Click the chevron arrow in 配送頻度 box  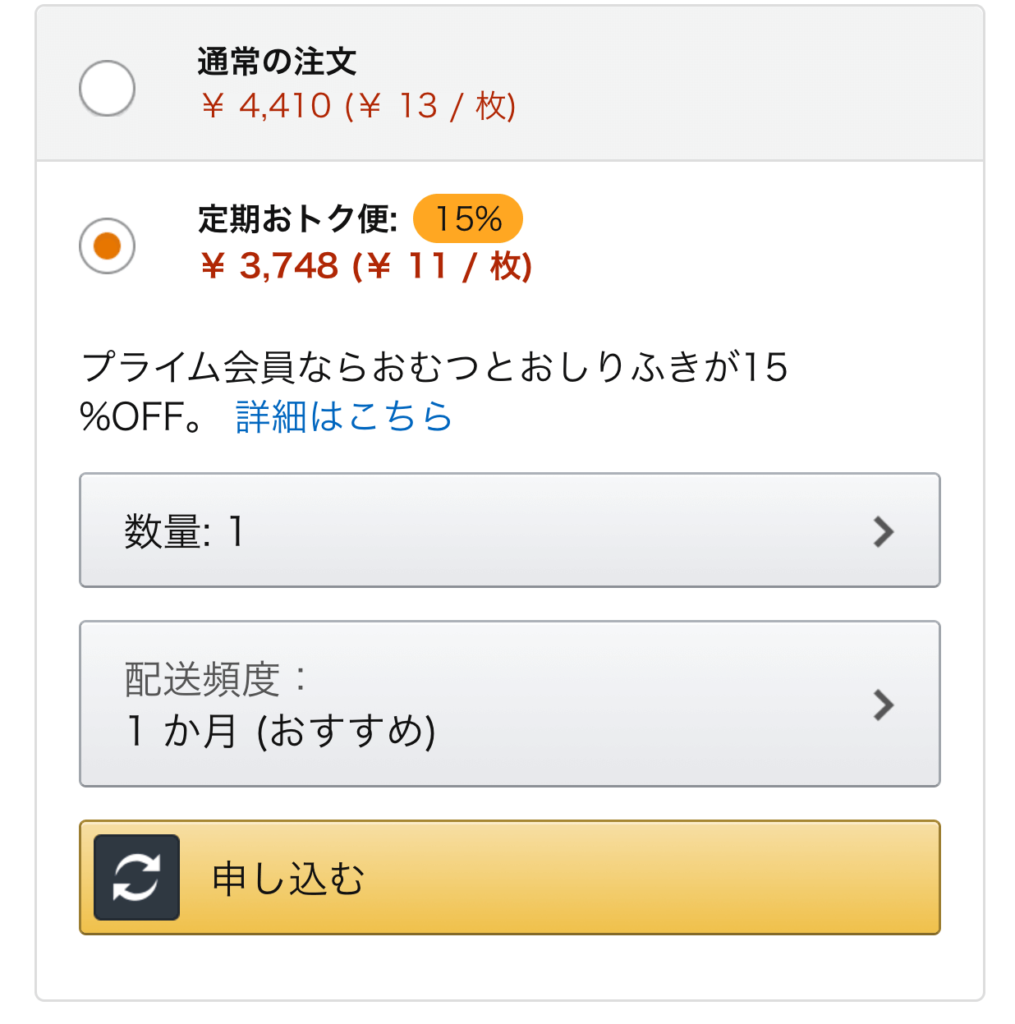click(x=882, y=705)
